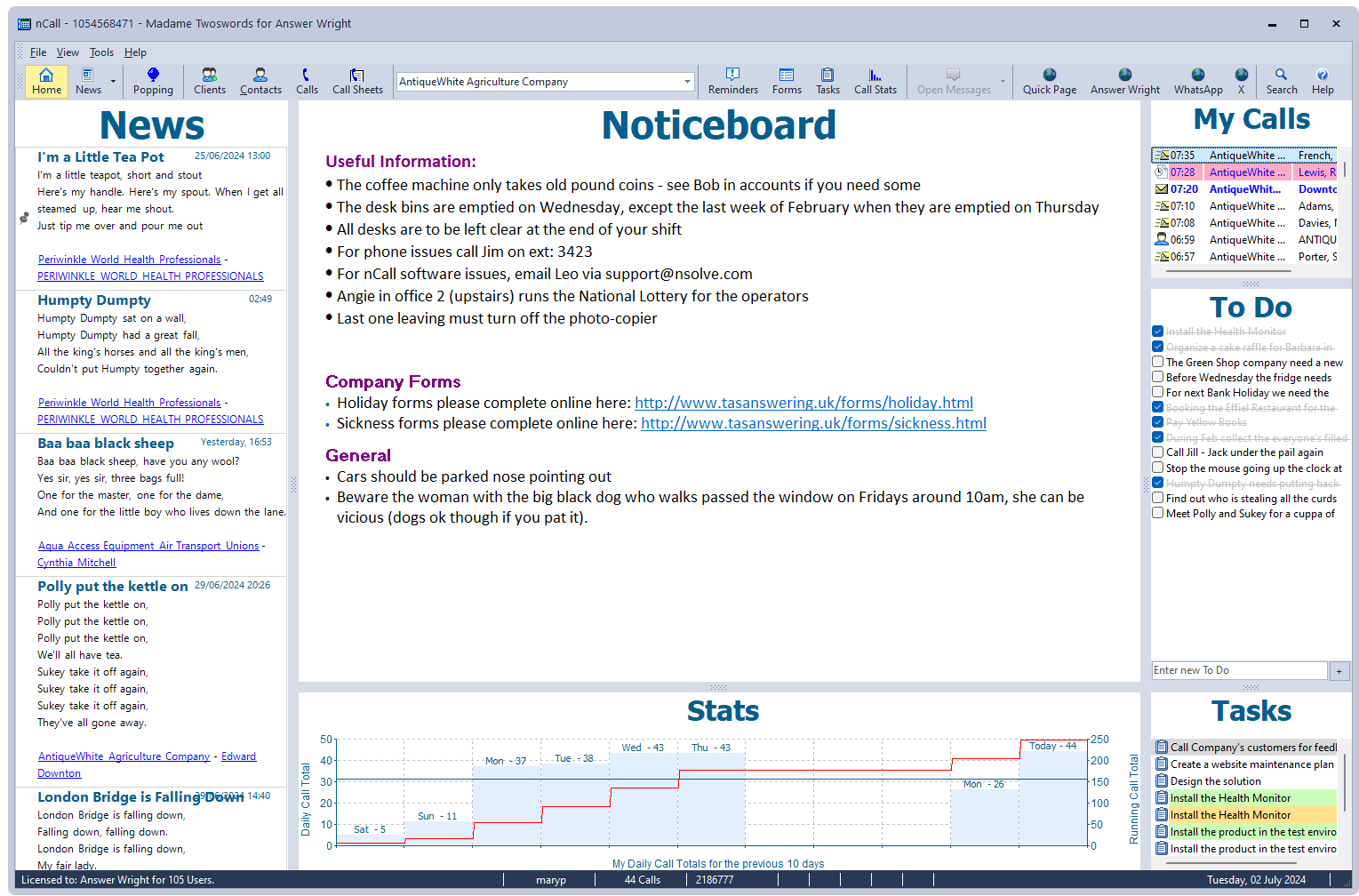Open Call Sheets from toolbar
The width and height of the screenshot is (1359, 896).
357,81
